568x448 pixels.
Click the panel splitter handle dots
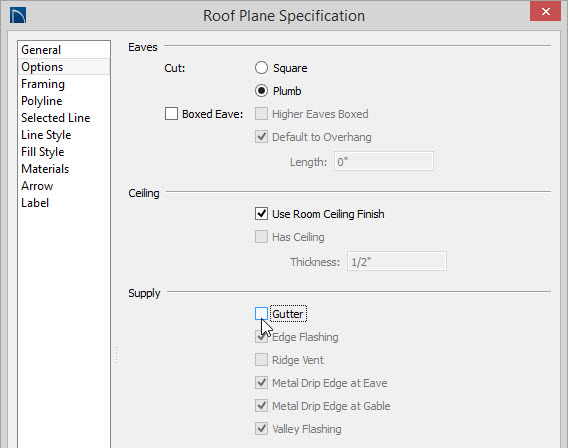point(116,355)
